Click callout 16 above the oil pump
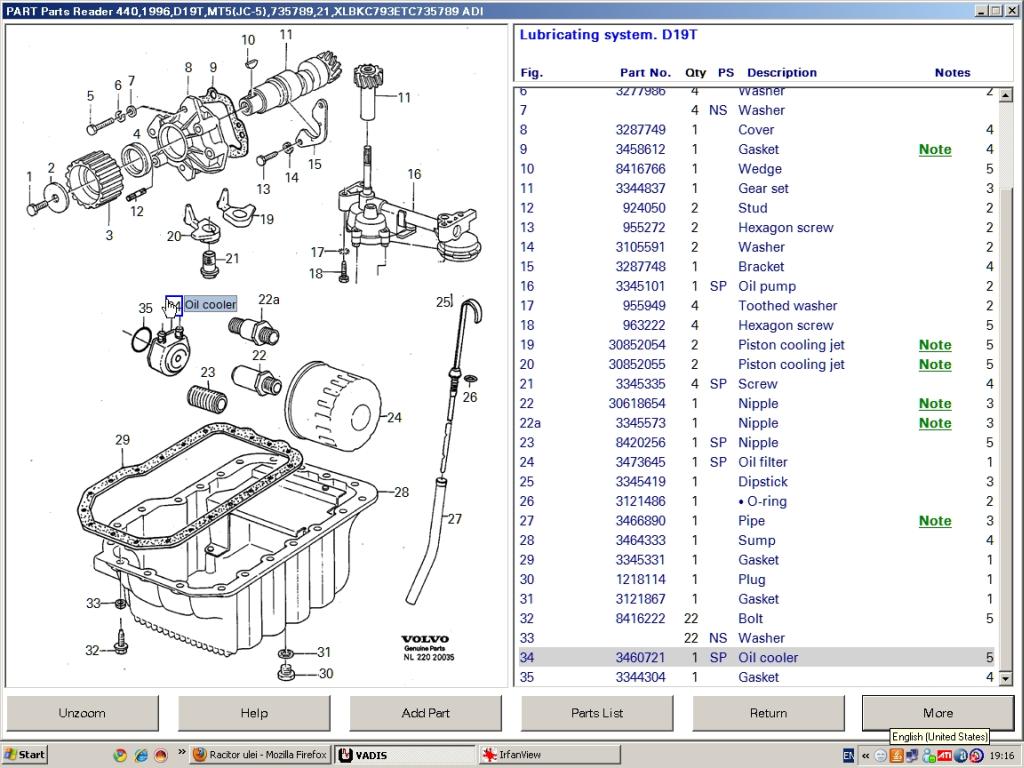The width and height of the screenshot is (1024, 768). pos(414,174)
